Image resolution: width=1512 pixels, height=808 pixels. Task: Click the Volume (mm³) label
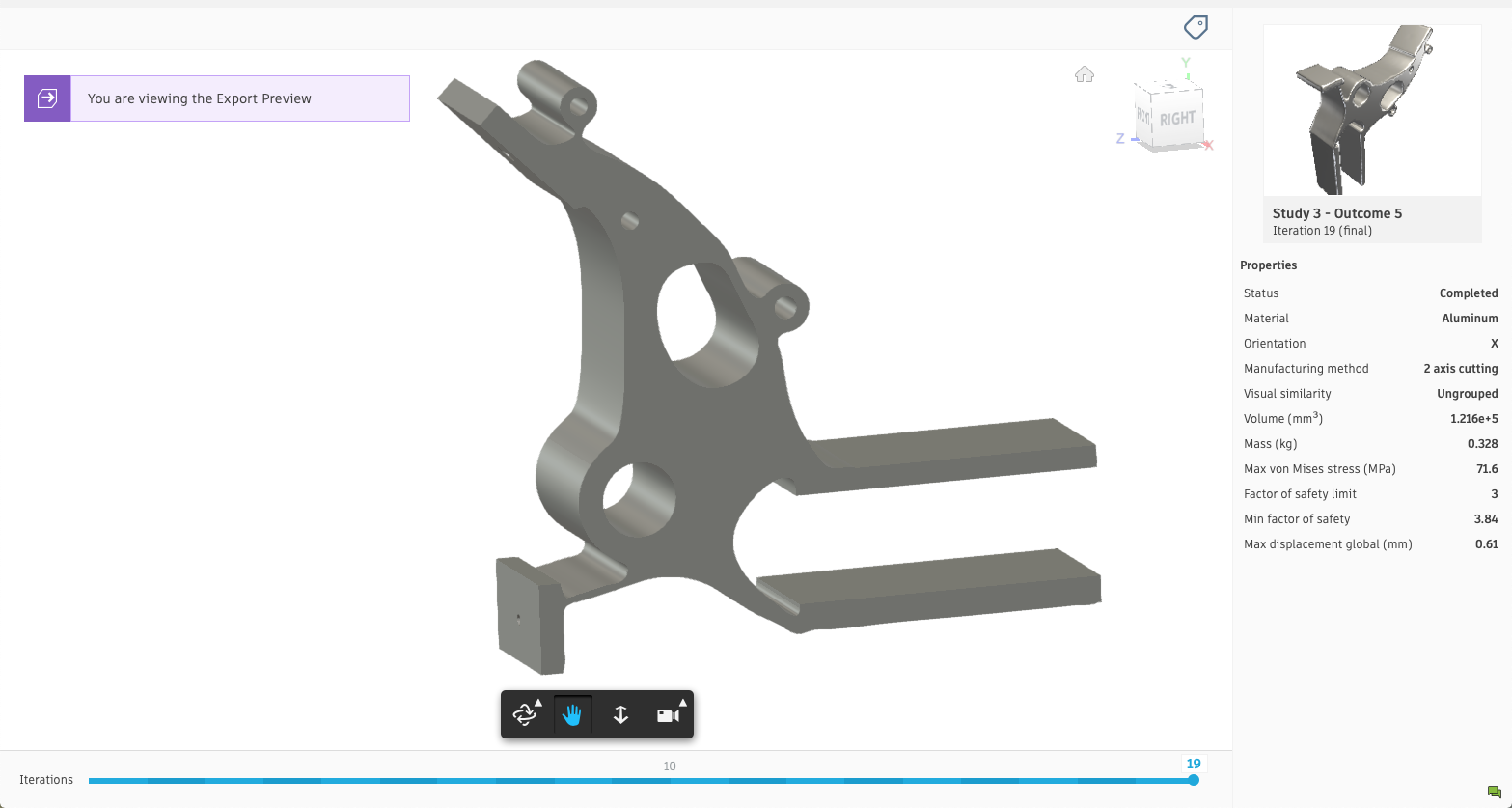pyautogui.click(x=1283, y=419)
